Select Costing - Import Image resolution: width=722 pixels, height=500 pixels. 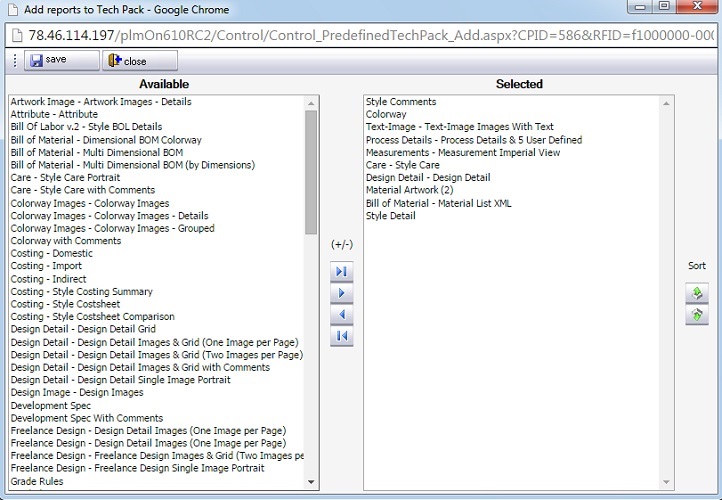[x=46, y=266]
